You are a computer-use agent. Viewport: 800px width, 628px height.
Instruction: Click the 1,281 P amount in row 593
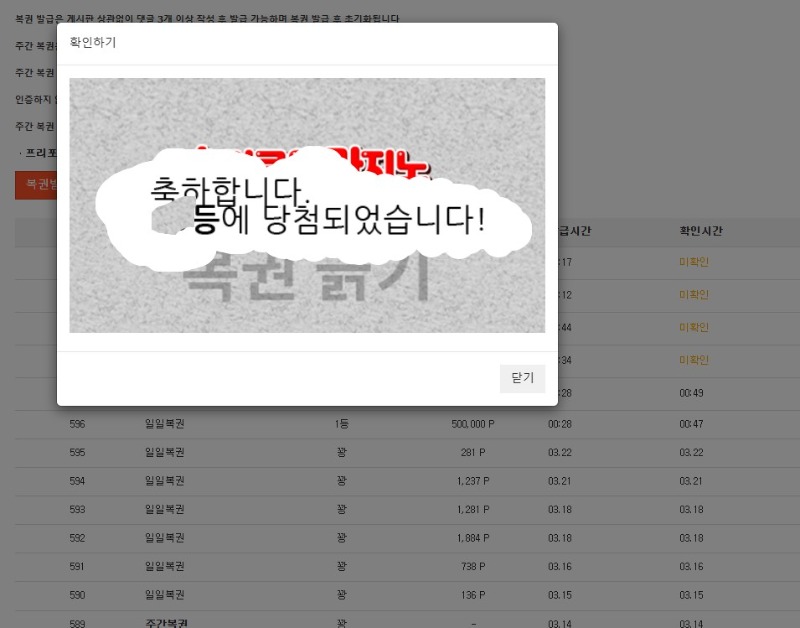[x=472, y=510]
